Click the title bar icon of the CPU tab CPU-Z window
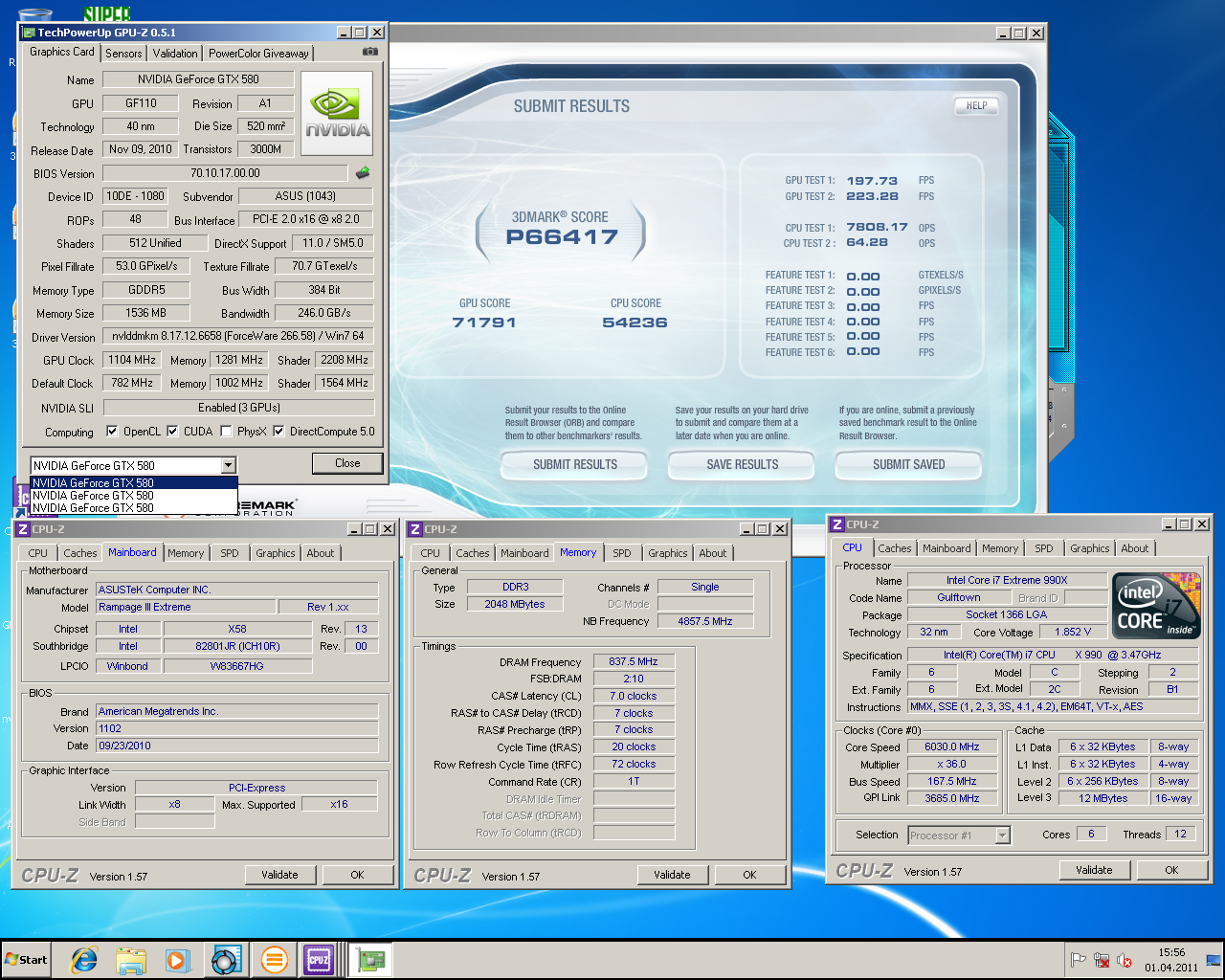The image size is (1225, 980). [837, 524]
